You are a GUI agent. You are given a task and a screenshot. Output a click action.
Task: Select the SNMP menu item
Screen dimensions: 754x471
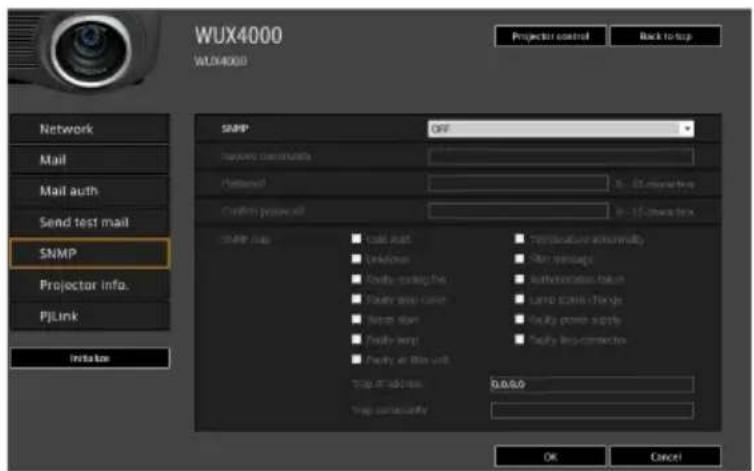coord(89,253)
